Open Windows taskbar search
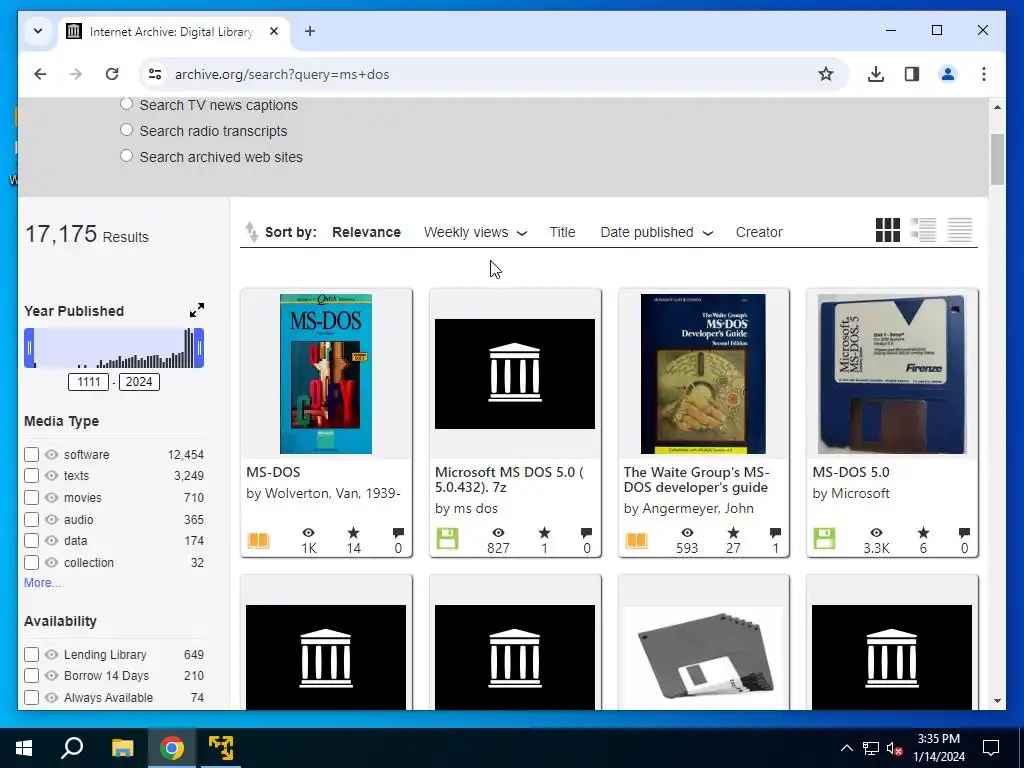 coord(72,748)
